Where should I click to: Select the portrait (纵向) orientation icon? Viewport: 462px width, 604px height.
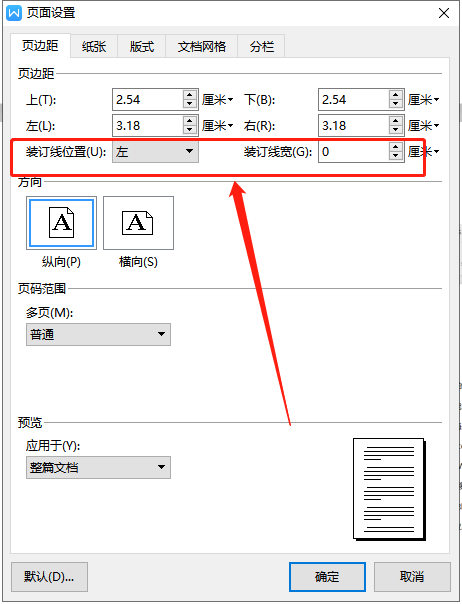pyautogui.click(x=61, y=223)
